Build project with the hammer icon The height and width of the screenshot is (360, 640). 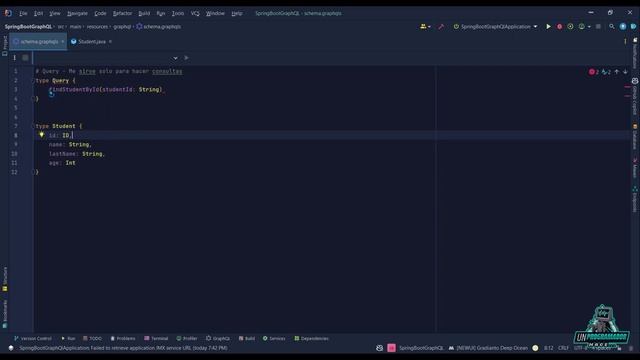tap(441, 27)
